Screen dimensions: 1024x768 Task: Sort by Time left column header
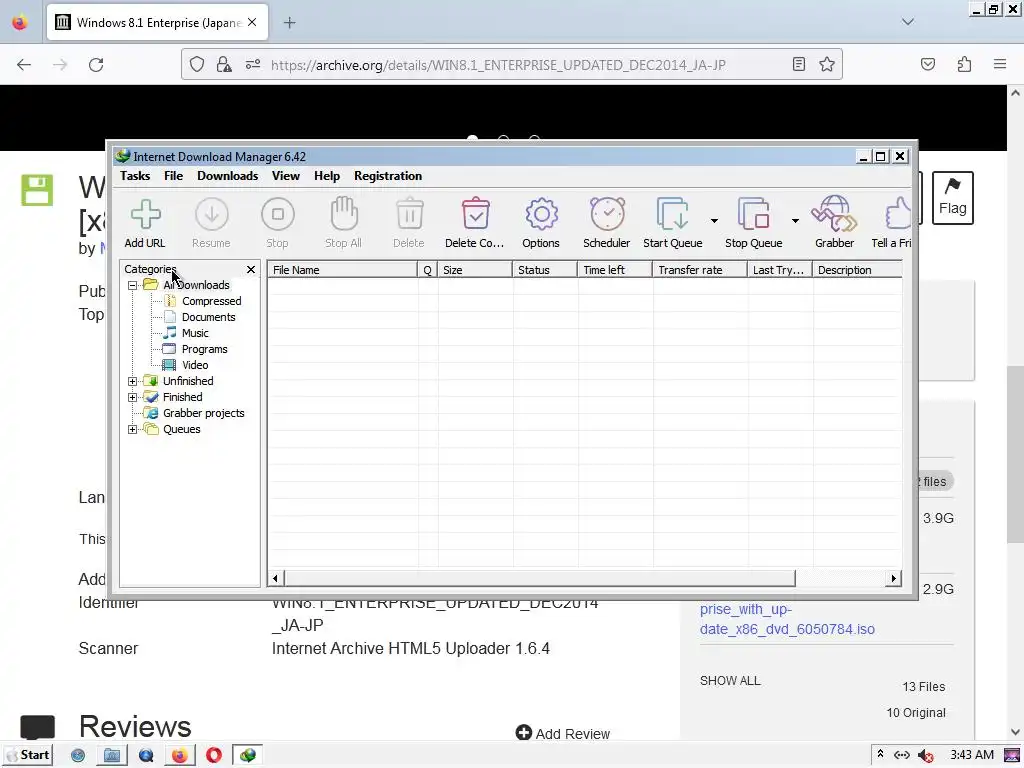click(x=615, y=270)
